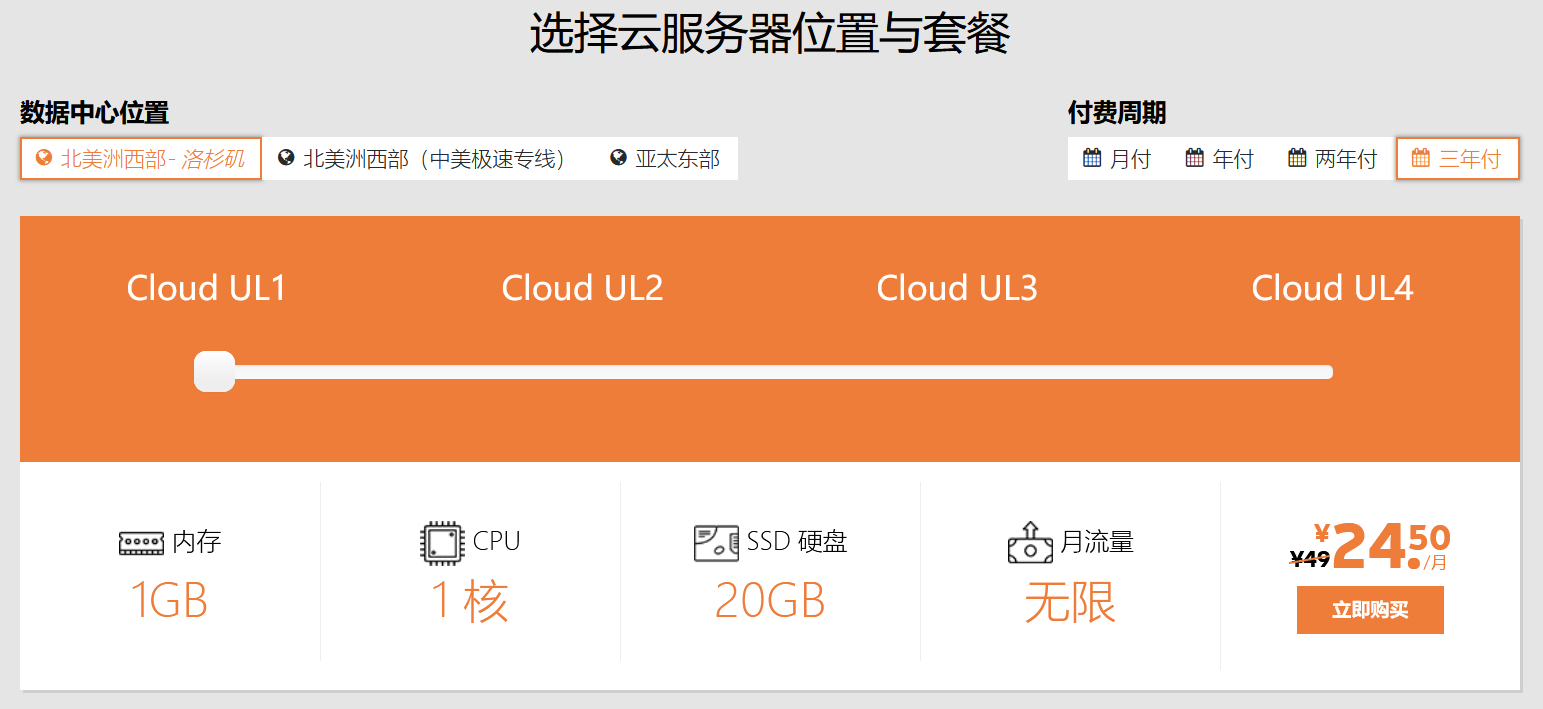The height and width of the screenshot is (709, 1543).
Task: Click the globe icon beside 中美极速专线 option
Action: (286, 158)
